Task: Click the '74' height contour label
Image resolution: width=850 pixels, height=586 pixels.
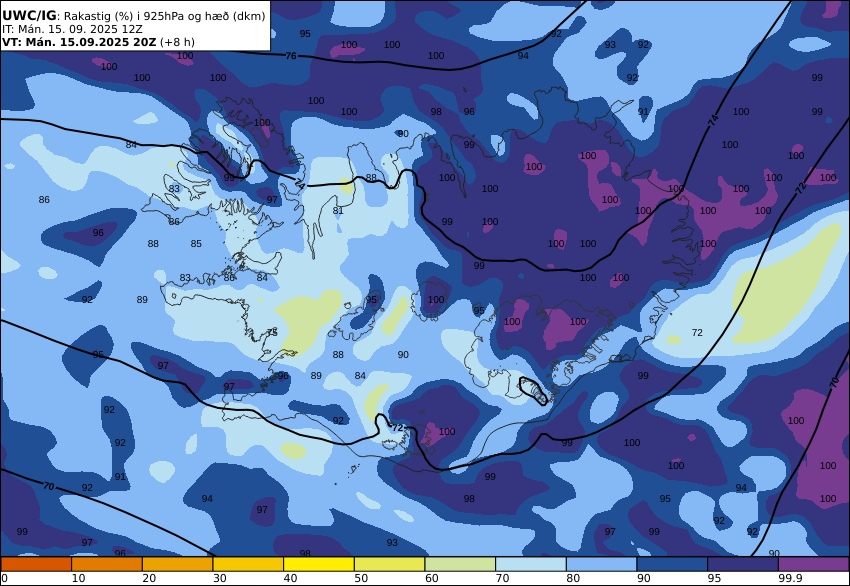Action: point(714,120)
